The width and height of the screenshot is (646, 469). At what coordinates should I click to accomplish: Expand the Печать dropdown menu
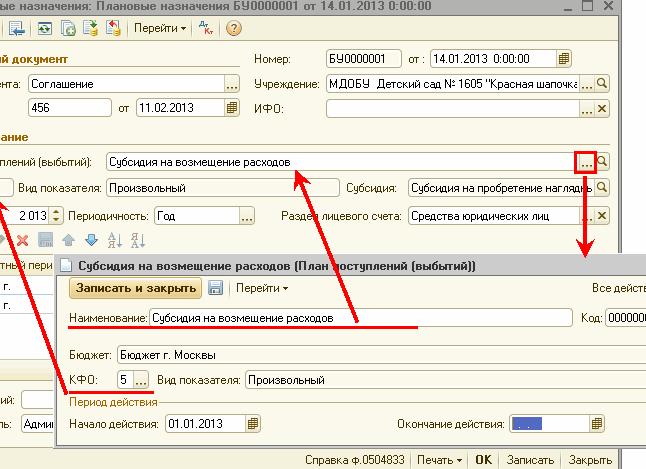tap(439, 460)
